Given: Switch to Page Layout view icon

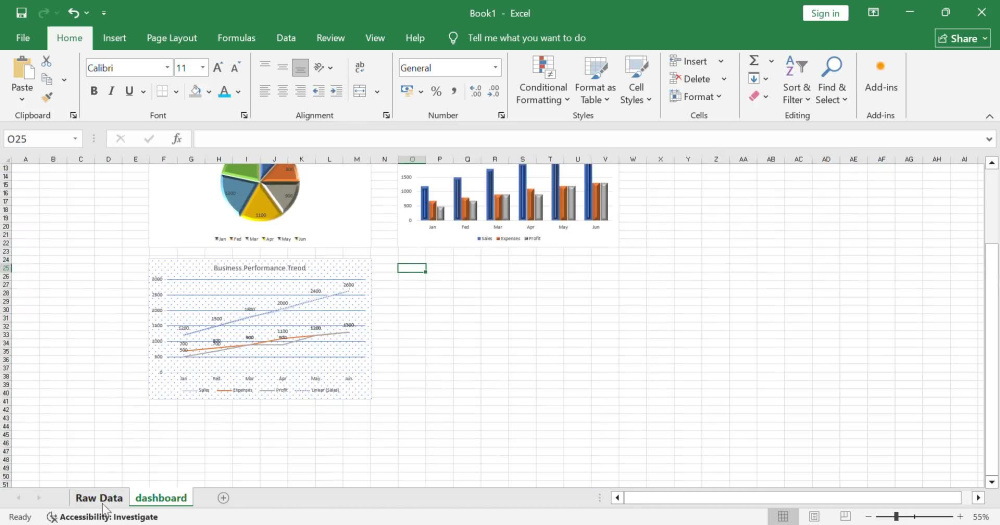Looking at the screenshot, I should [x=814, y=516].
